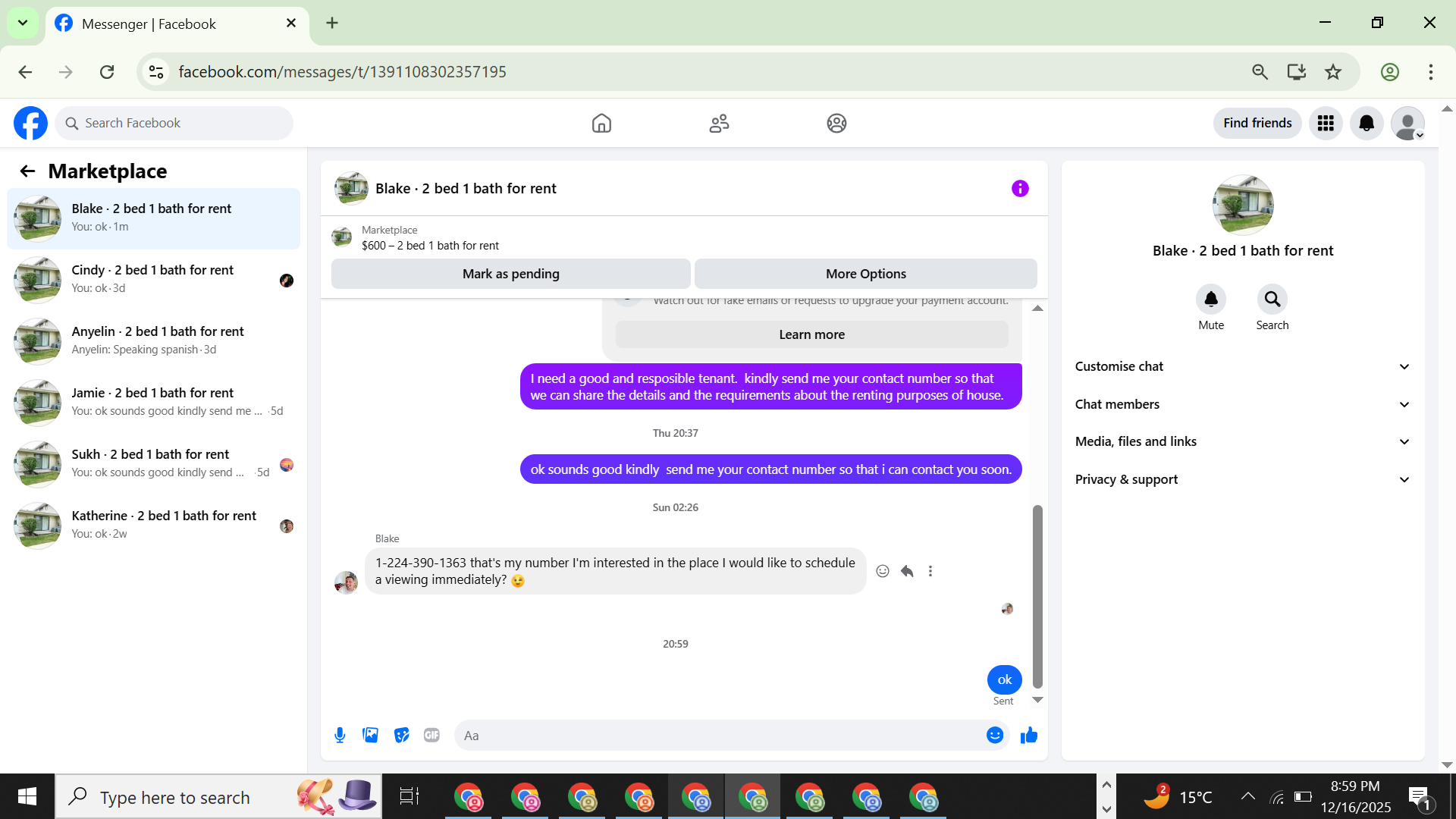Choose a GIF

pyautogui.click(x=431, y=735)
